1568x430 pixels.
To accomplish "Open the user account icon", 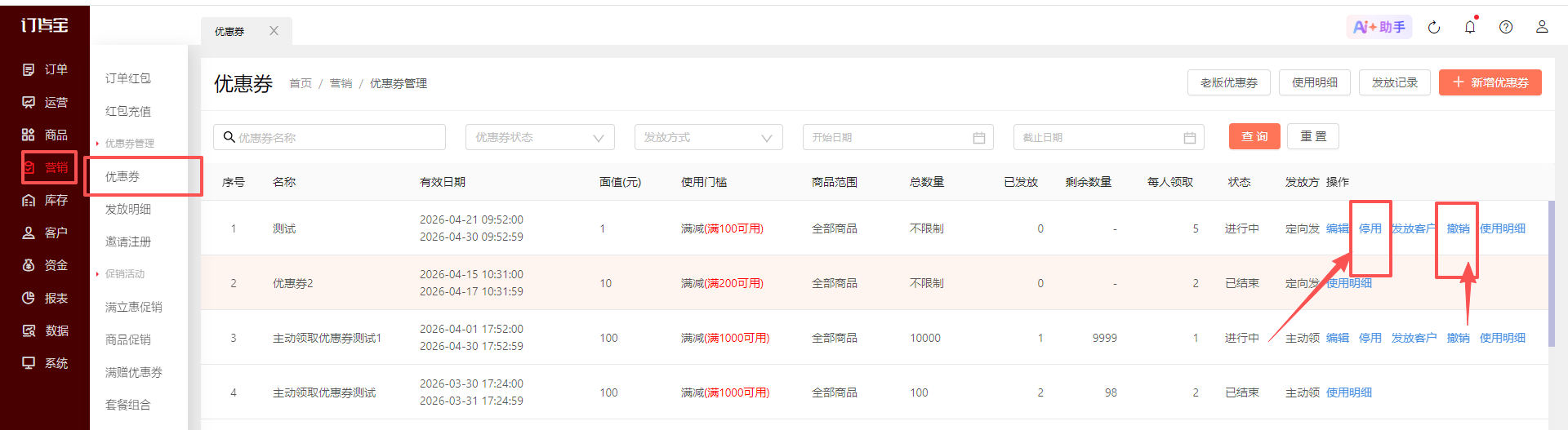I will click(x=1542, y=27).
